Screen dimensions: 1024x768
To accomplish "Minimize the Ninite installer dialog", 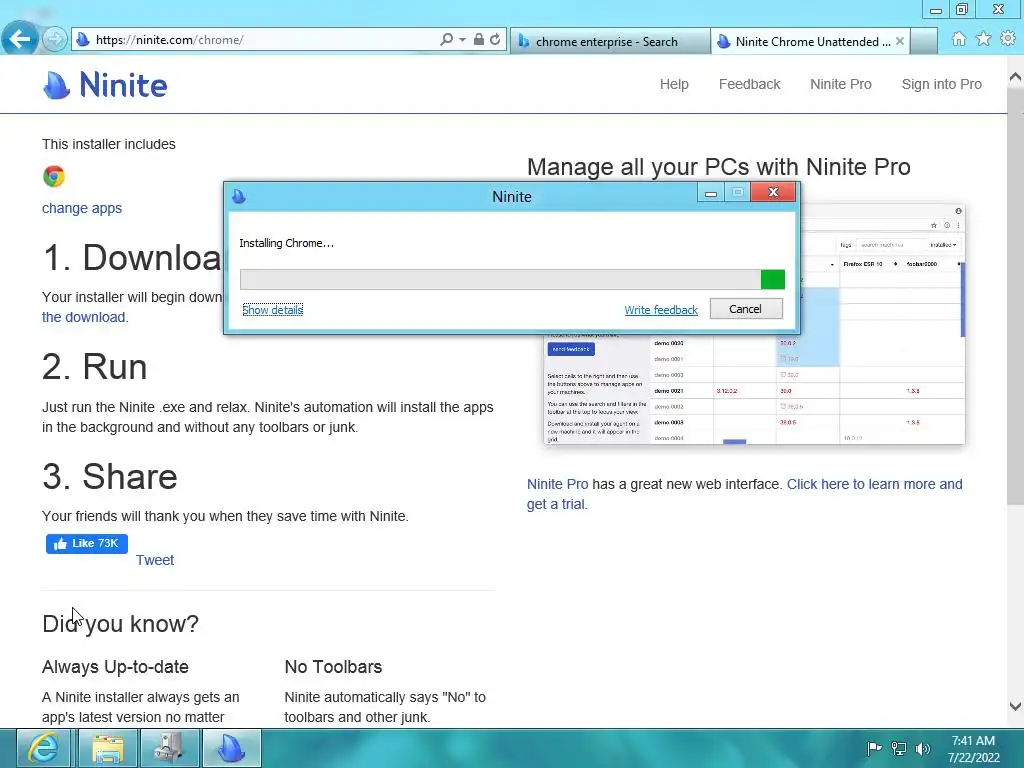I will coord(711,193).
